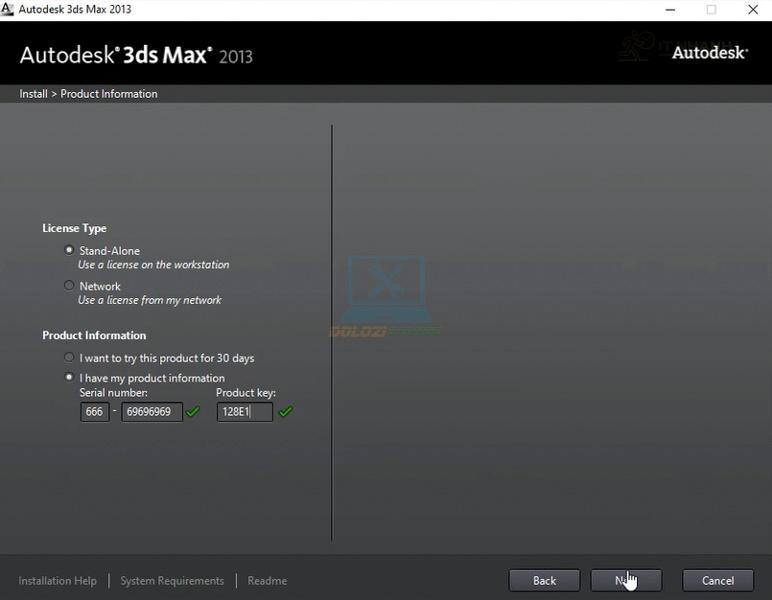Click the serial number prefix field 666
The width and height of the screenshot is (772, 600).
click(x=95, y=411)
